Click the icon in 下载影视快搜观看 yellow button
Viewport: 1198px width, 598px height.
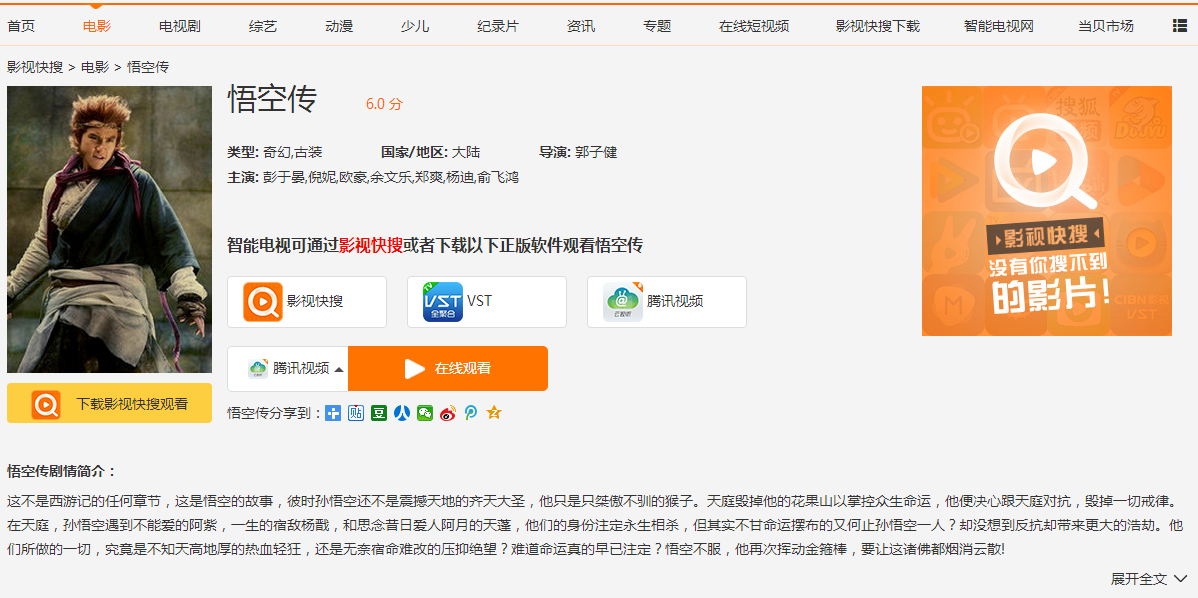(46, 404)
